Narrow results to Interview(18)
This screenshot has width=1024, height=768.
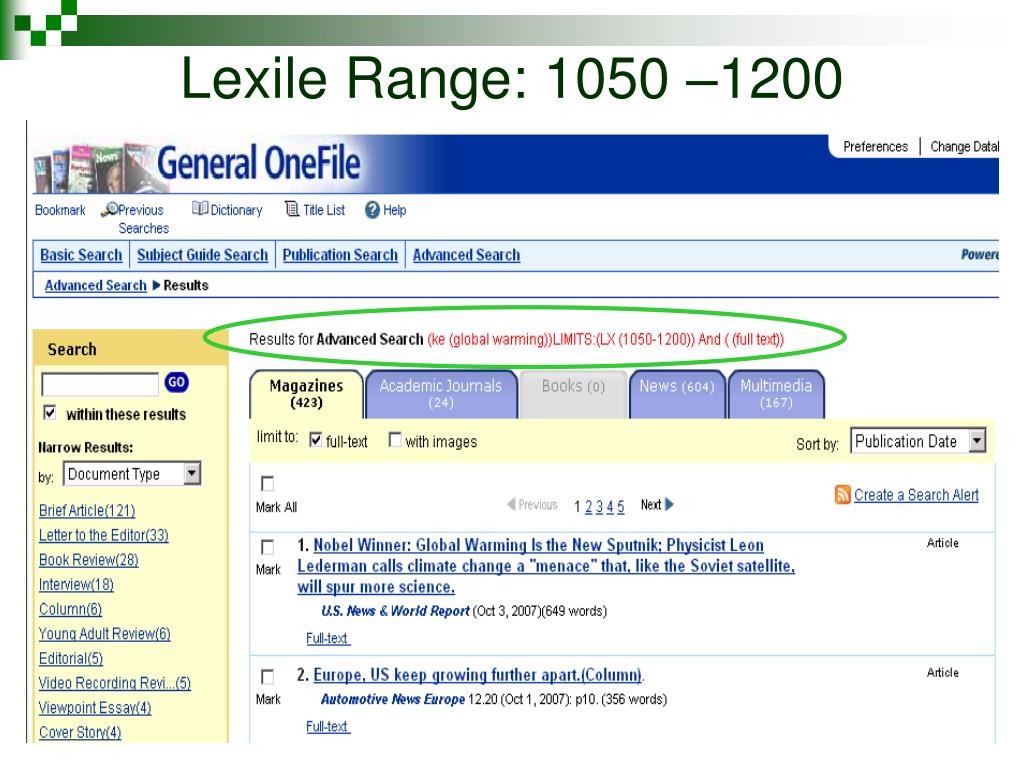(76, 584)
